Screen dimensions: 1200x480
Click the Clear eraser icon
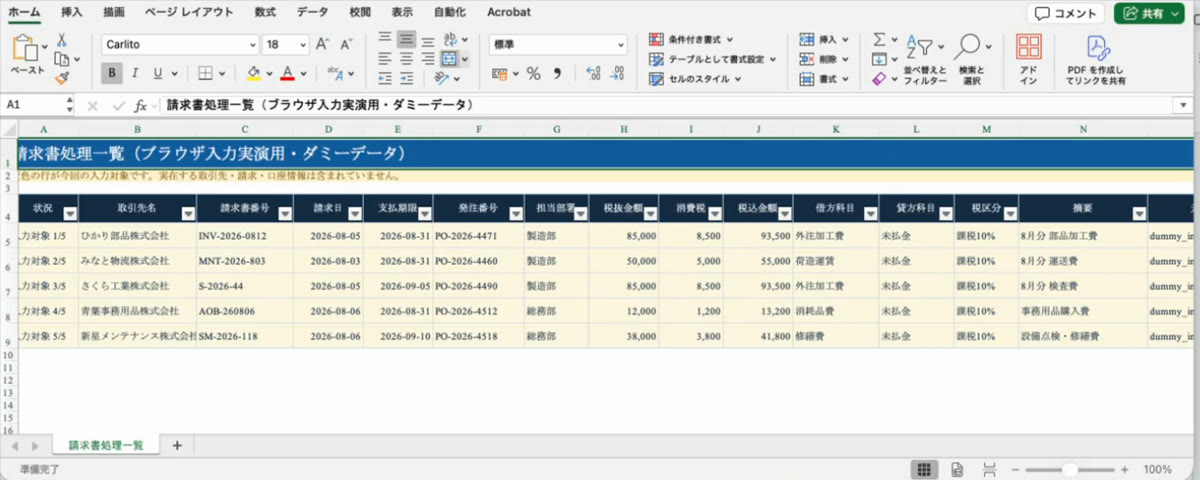[880, 78]
